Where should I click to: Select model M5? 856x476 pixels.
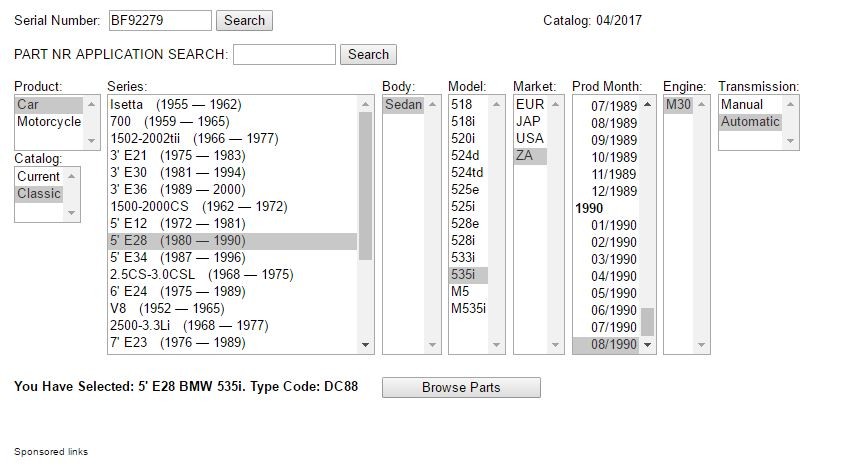coord(468,291)
